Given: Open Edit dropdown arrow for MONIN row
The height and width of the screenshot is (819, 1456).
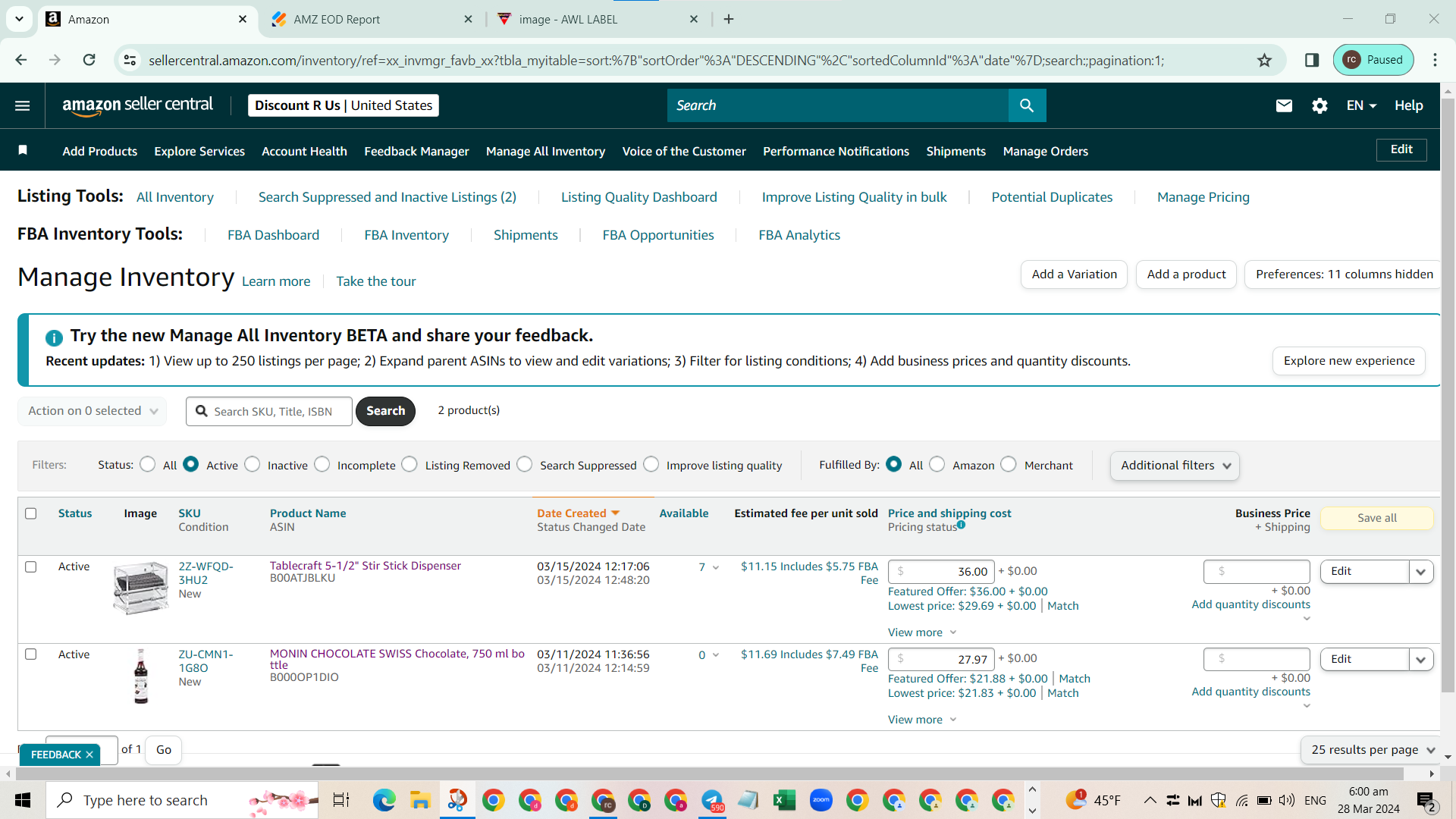Looking at the screenshot, I should click(1421, 660).
